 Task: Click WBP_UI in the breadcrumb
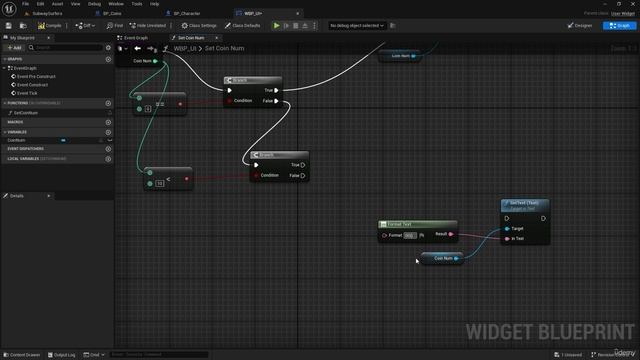tap(185, 49)
